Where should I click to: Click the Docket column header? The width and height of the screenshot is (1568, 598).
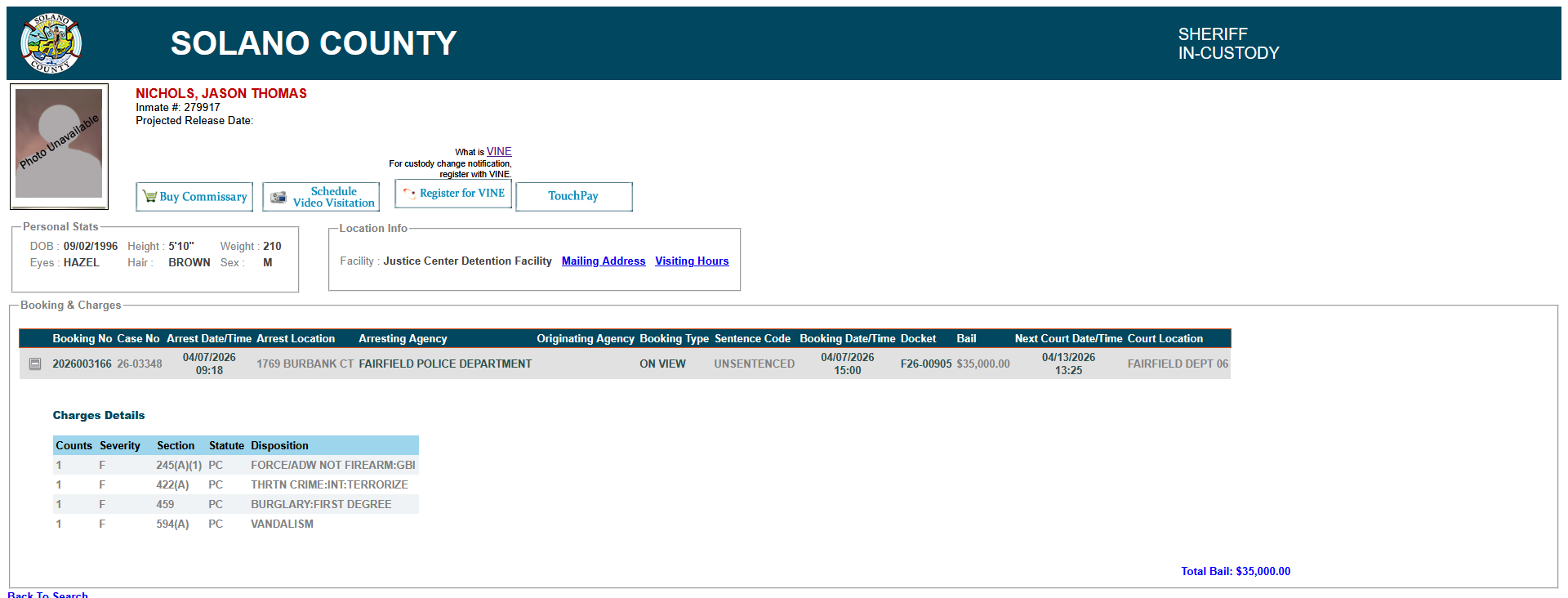(919, 339)
